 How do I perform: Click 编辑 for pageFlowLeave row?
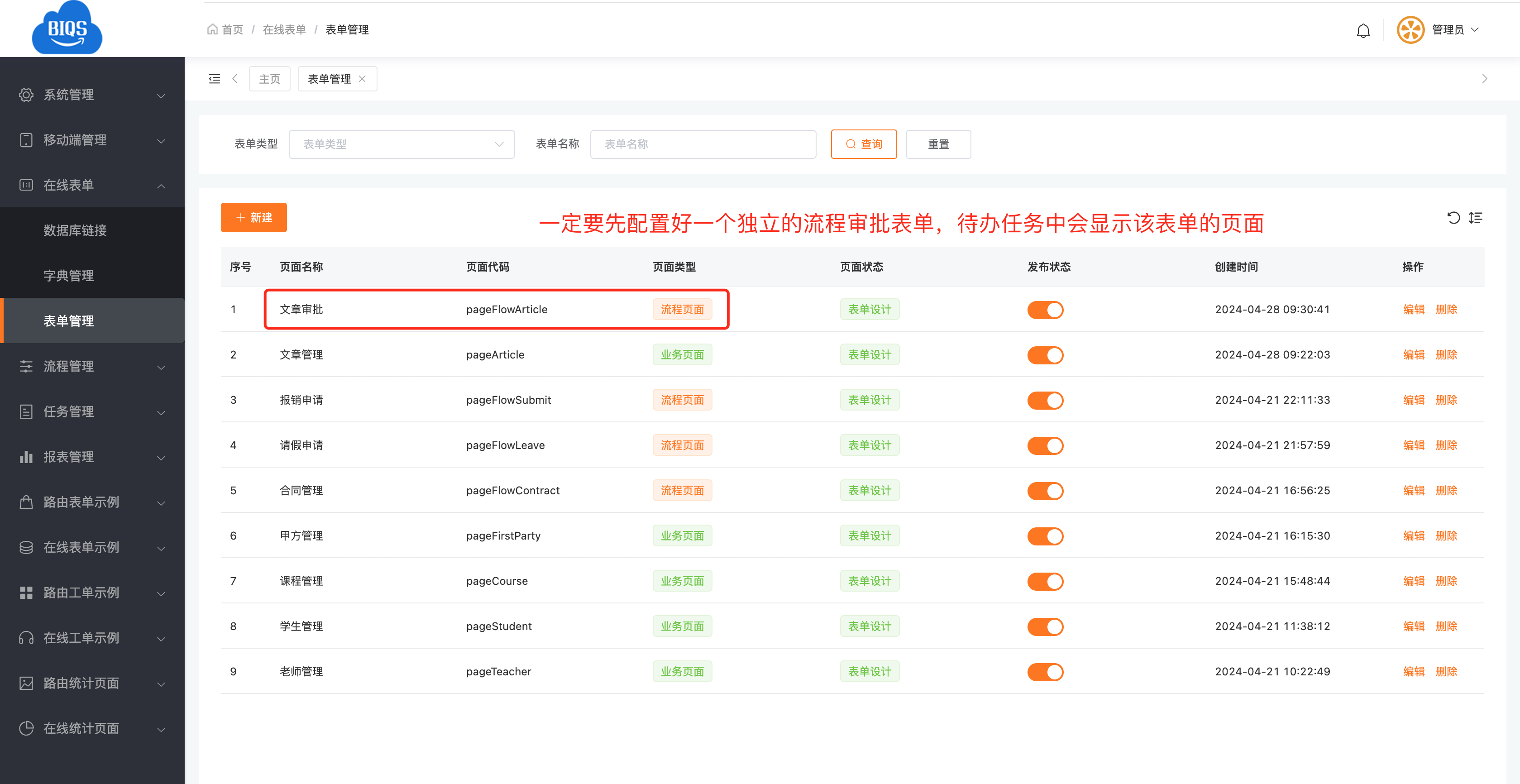pyautogui.click(x=1413, y=445)
